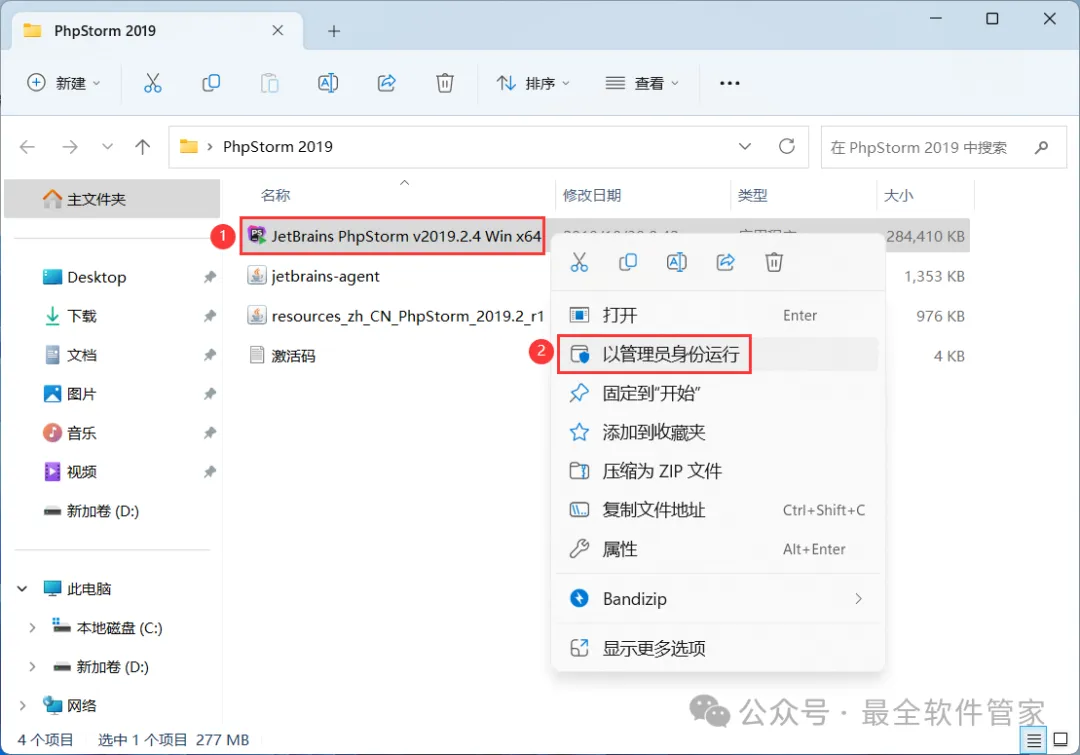Select the 激活码 text file
Screen dimensions: 1080x755
tap(293, 356)
